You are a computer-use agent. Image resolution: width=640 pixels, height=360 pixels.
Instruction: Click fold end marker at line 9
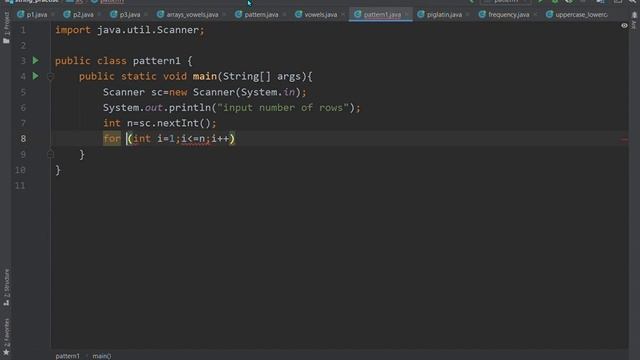pos(51,154)
